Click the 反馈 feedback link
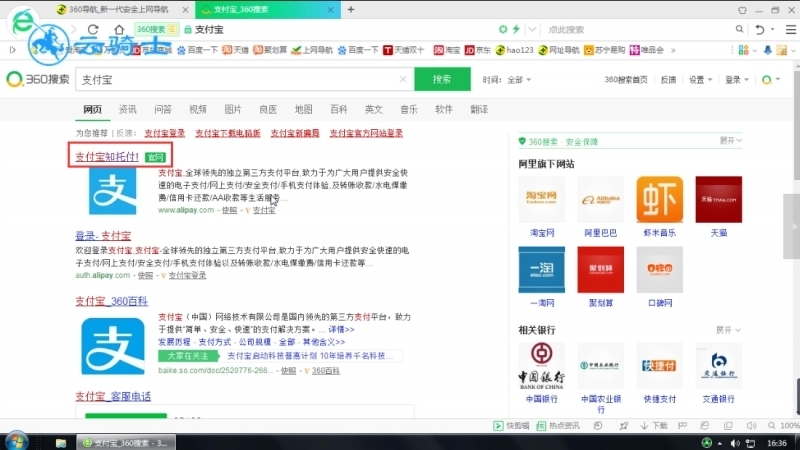This screenshot has width=800, height=450. 668,80
